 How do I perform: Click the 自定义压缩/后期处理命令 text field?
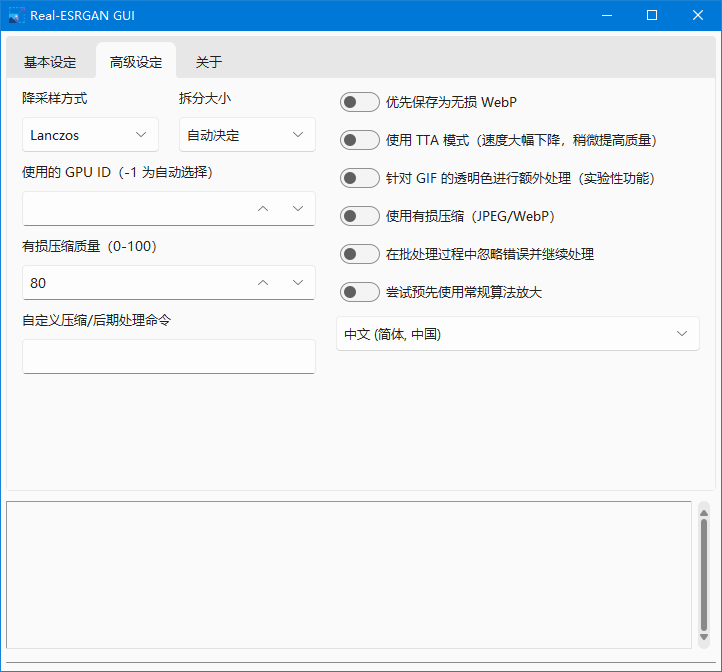[x=169, y=356]
